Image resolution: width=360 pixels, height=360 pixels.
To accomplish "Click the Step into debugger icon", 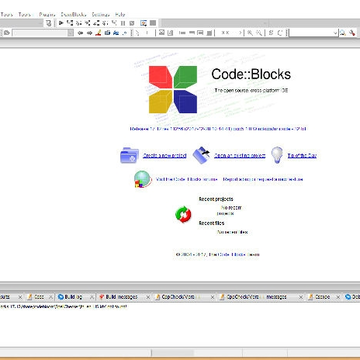I will click(x=87, y=23).
